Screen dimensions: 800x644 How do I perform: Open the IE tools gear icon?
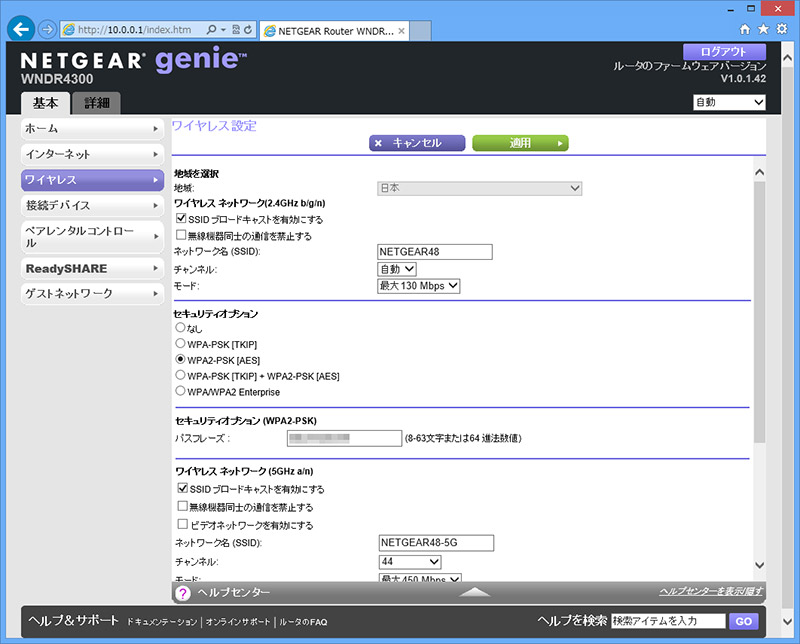pyautogui.click(x=782, y=30)
